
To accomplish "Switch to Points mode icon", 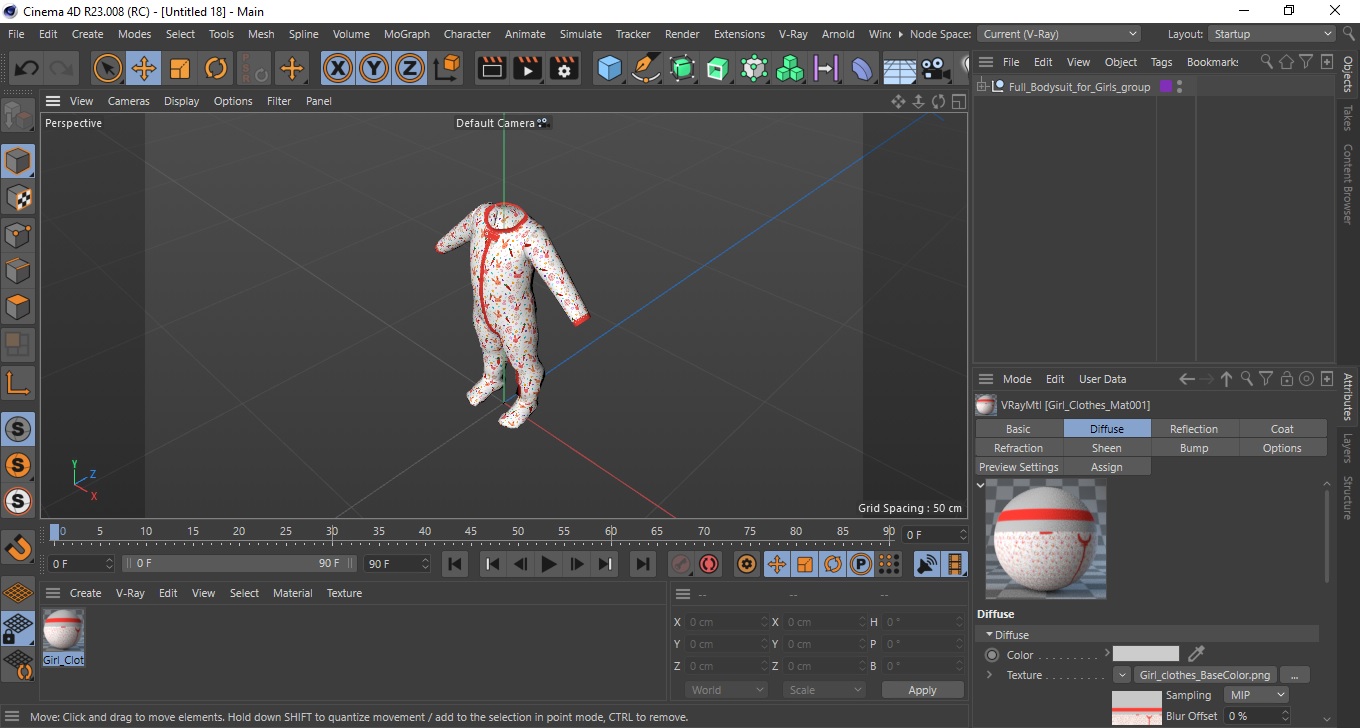I will tap(18, 235).
